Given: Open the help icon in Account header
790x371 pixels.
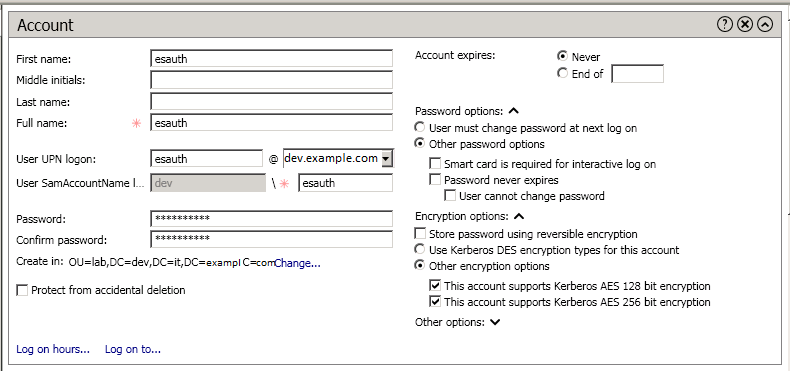Looking at the screenshot, I should tap(725, 24).
